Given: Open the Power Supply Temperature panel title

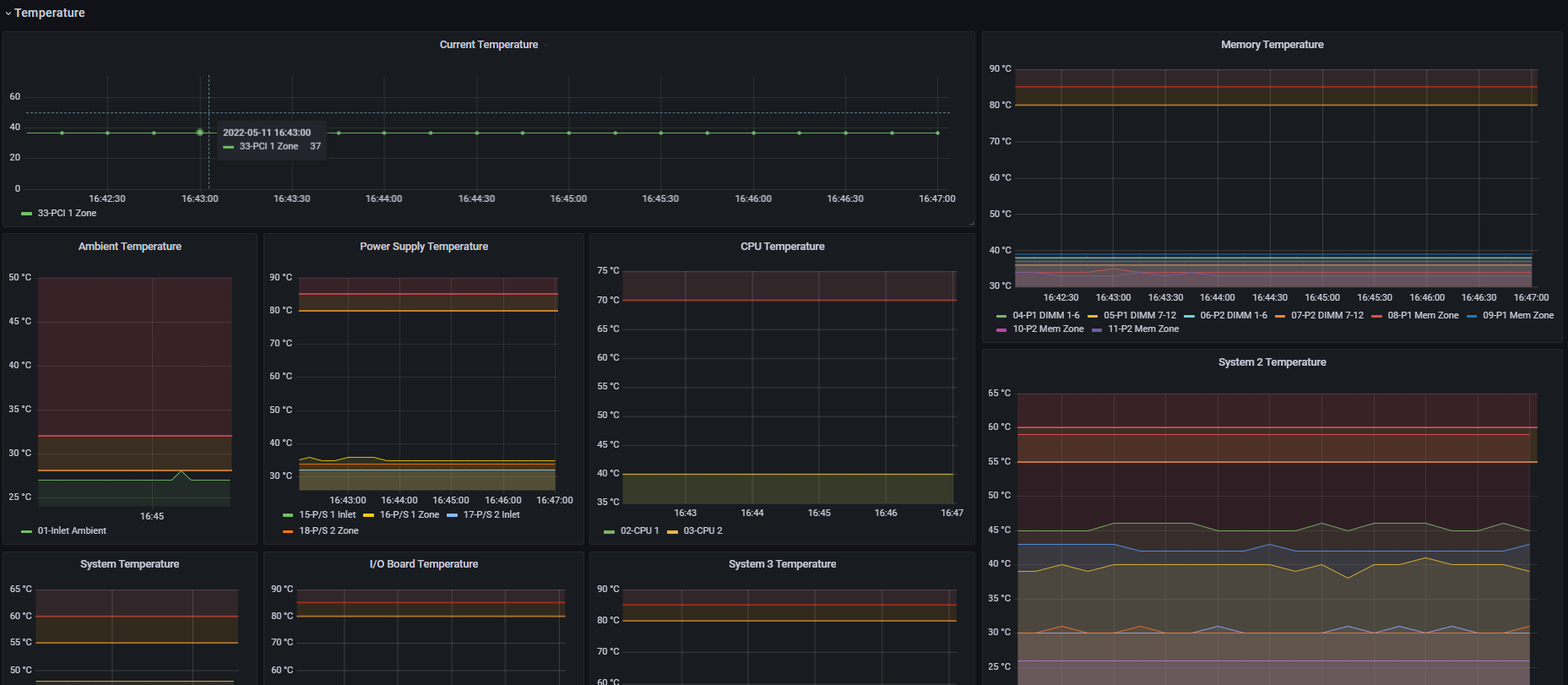Looking at the screenshot, I should tap(424, 247).
